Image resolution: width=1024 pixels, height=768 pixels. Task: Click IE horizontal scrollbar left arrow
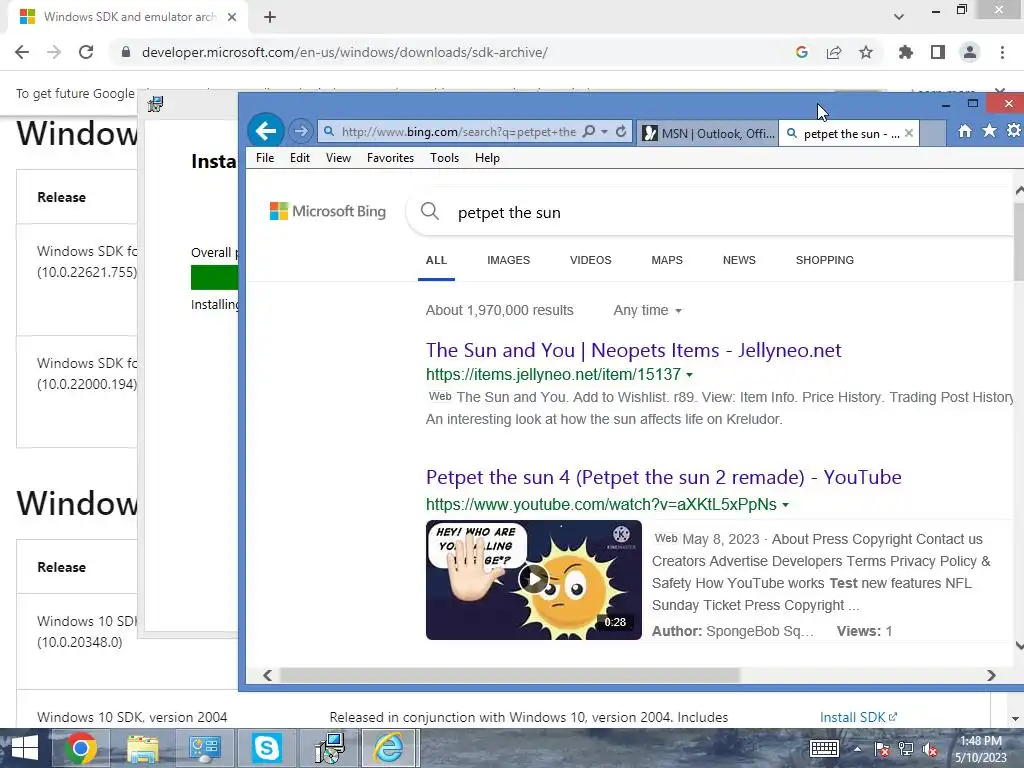pos(267,675)
